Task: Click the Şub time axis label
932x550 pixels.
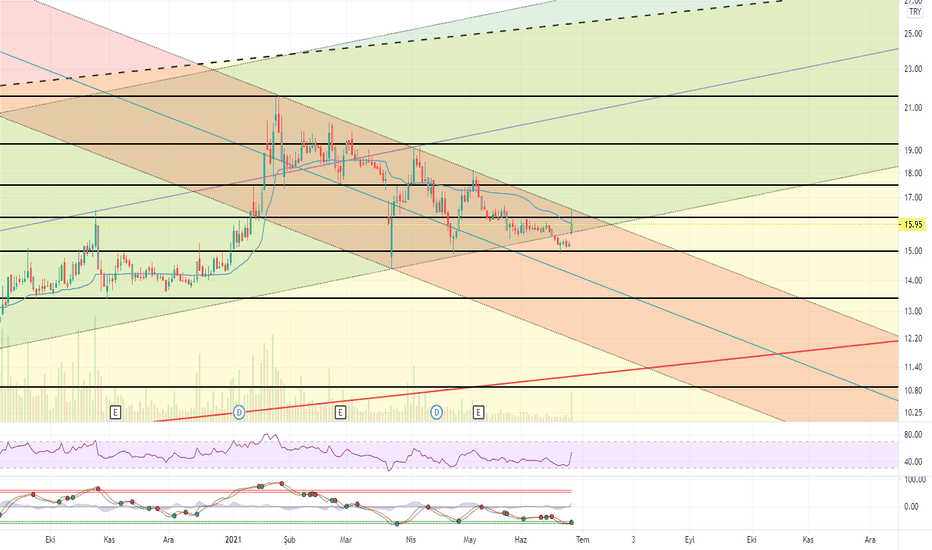Action: 289,540
